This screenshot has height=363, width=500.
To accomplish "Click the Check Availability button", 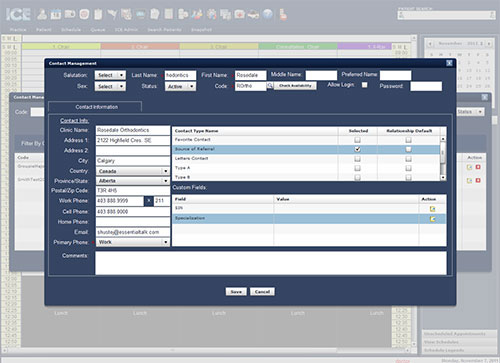I will (x=295, y=86).
